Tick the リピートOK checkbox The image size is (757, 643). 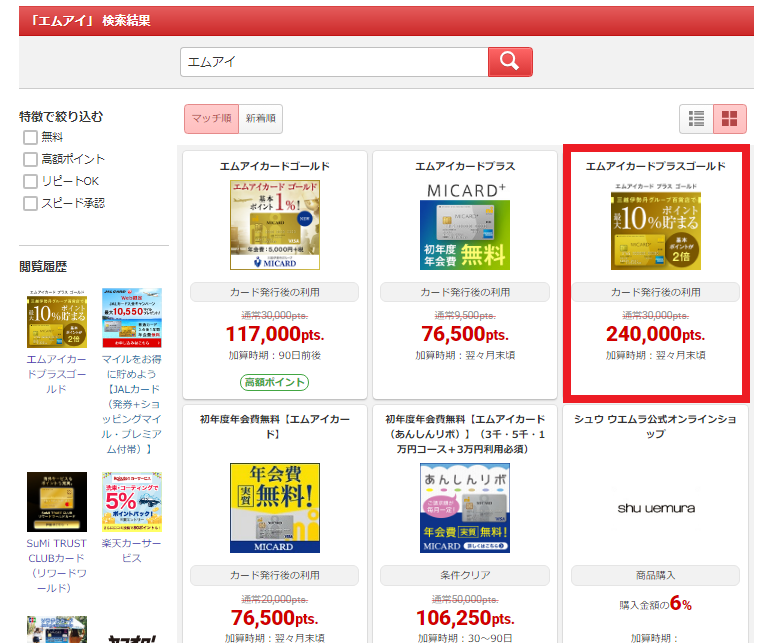(x=30, y=182)
